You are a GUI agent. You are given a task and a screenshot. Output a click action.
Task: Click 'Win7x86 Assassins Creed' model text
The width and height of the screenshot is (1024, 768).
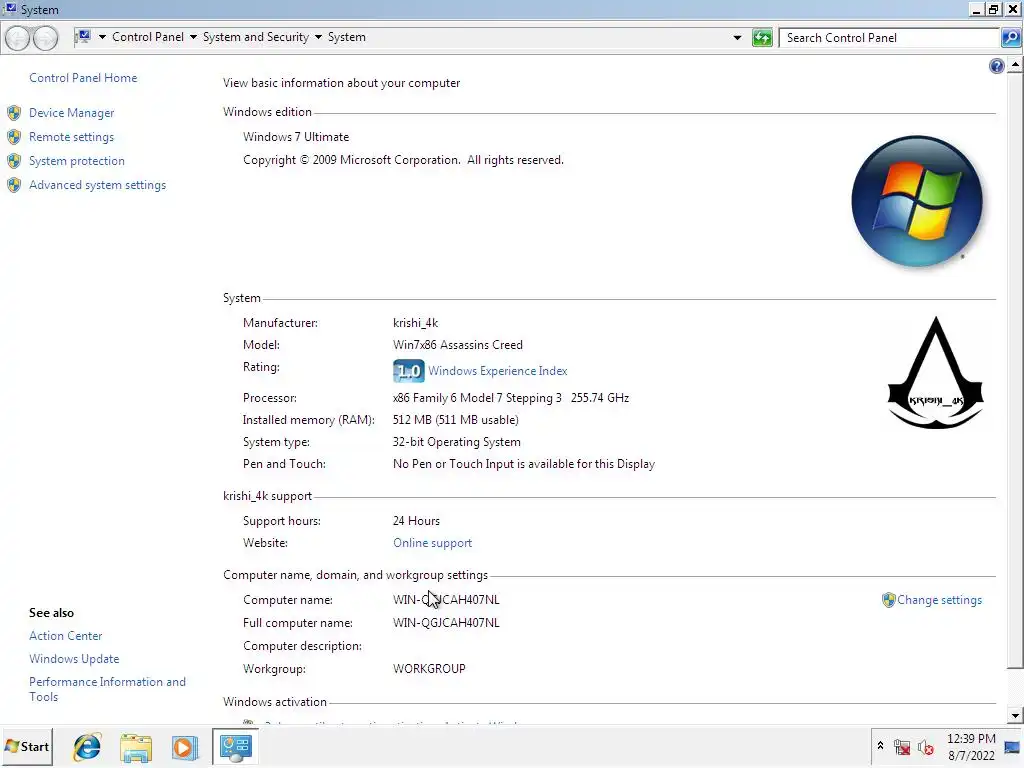(457, 345)
